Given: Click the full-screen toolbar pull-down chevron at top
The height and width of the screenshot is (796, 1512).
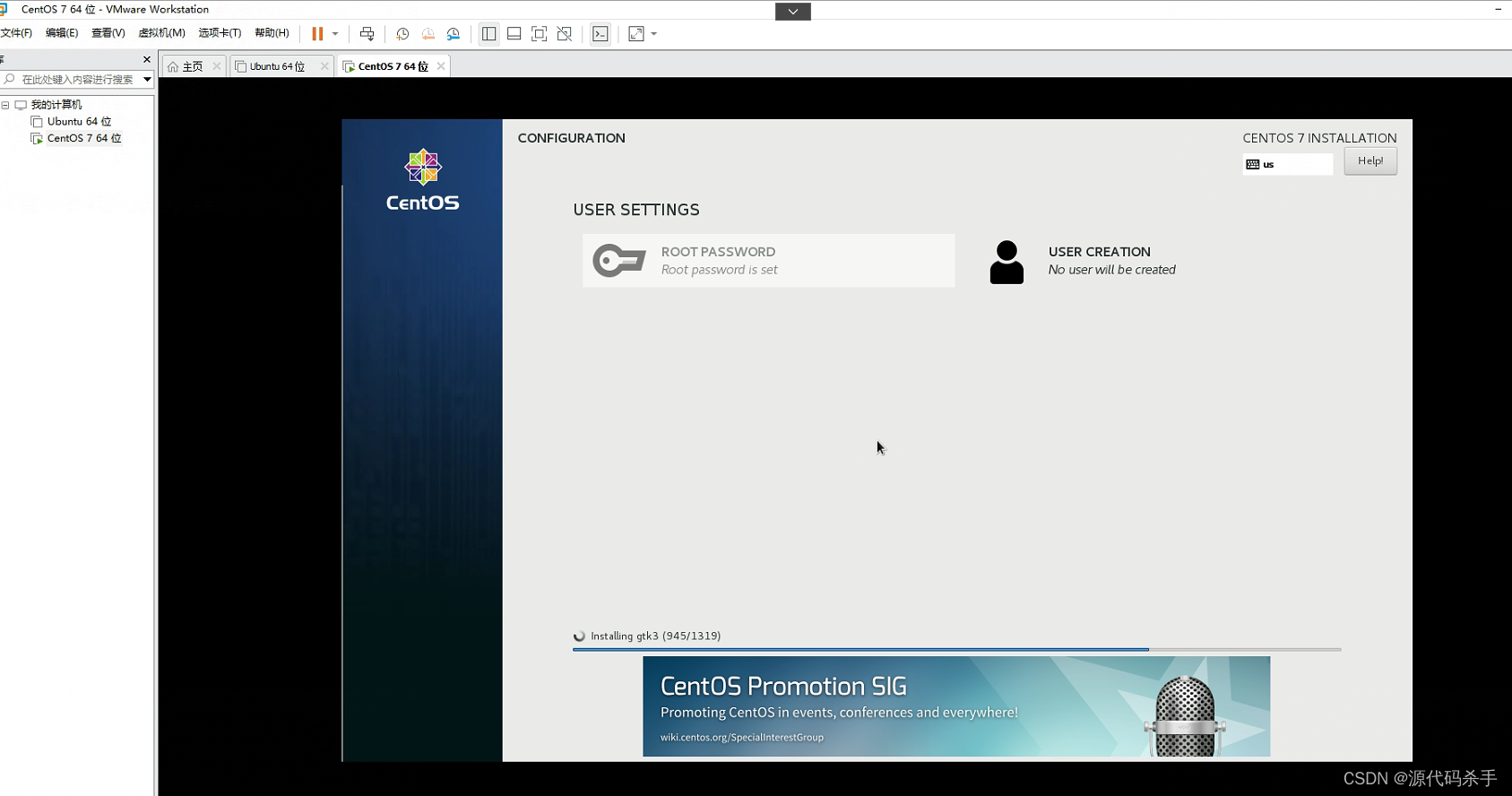Looking at the screenshot, I should point(793,12).
